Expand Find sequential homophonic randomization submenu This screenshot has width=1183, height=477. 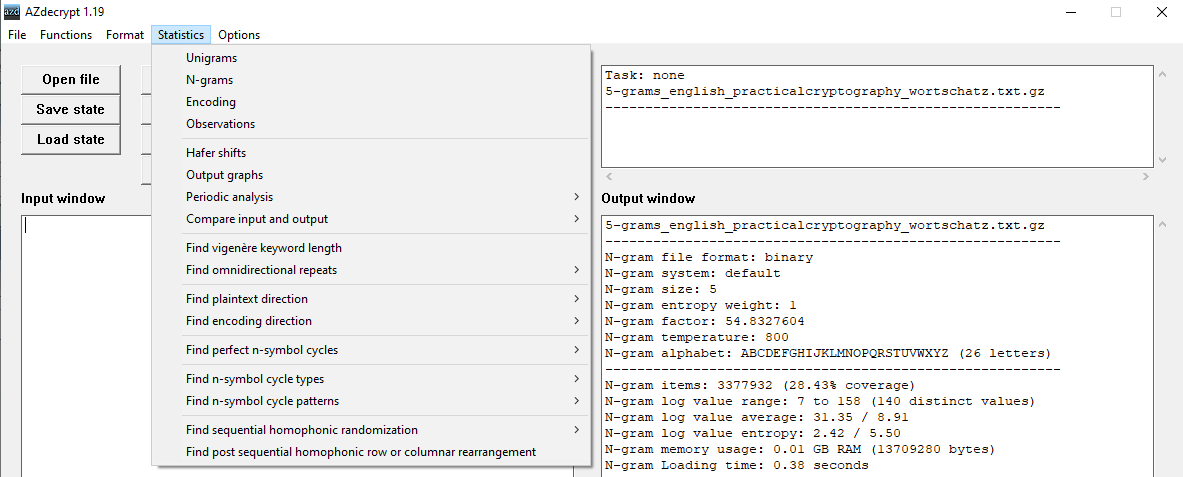370,429
